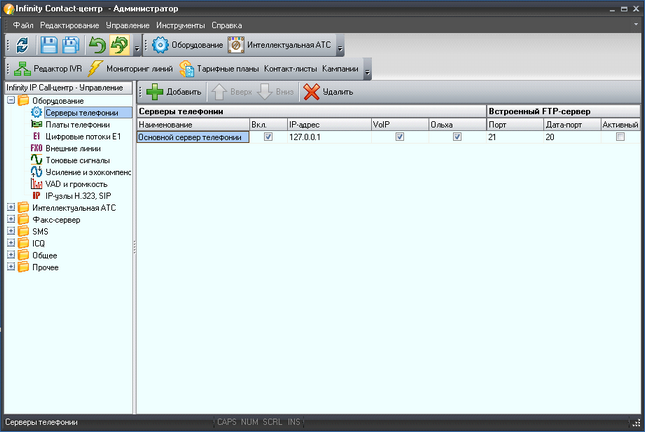Select Оборудование folder label in tree
This screenshot has width=645, height=432.
pos(58,101)
